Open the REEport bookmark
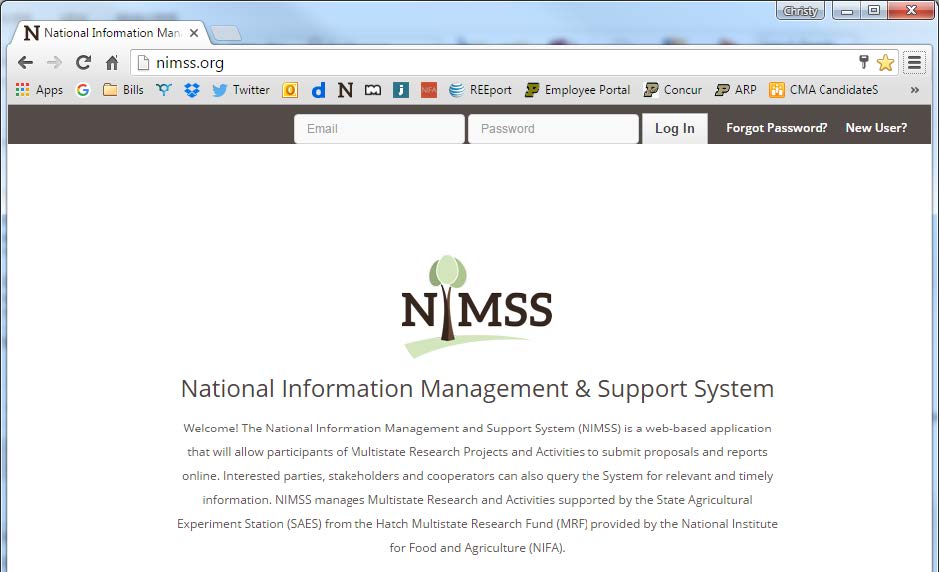The image size is (939, 572). point(480,90)
